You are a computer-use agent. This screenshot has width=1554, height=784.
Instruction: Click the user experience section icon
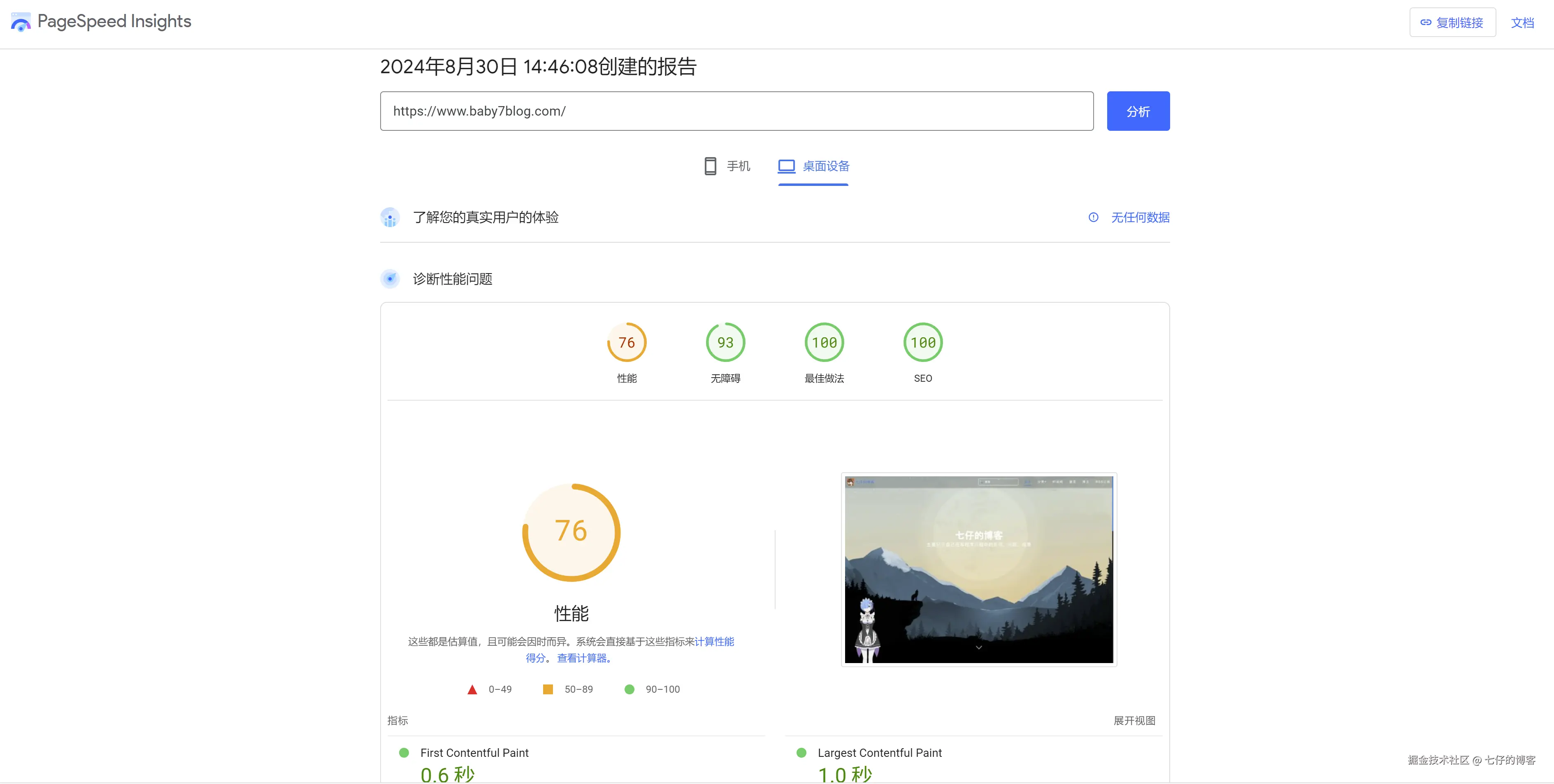(x=390, y=218)
